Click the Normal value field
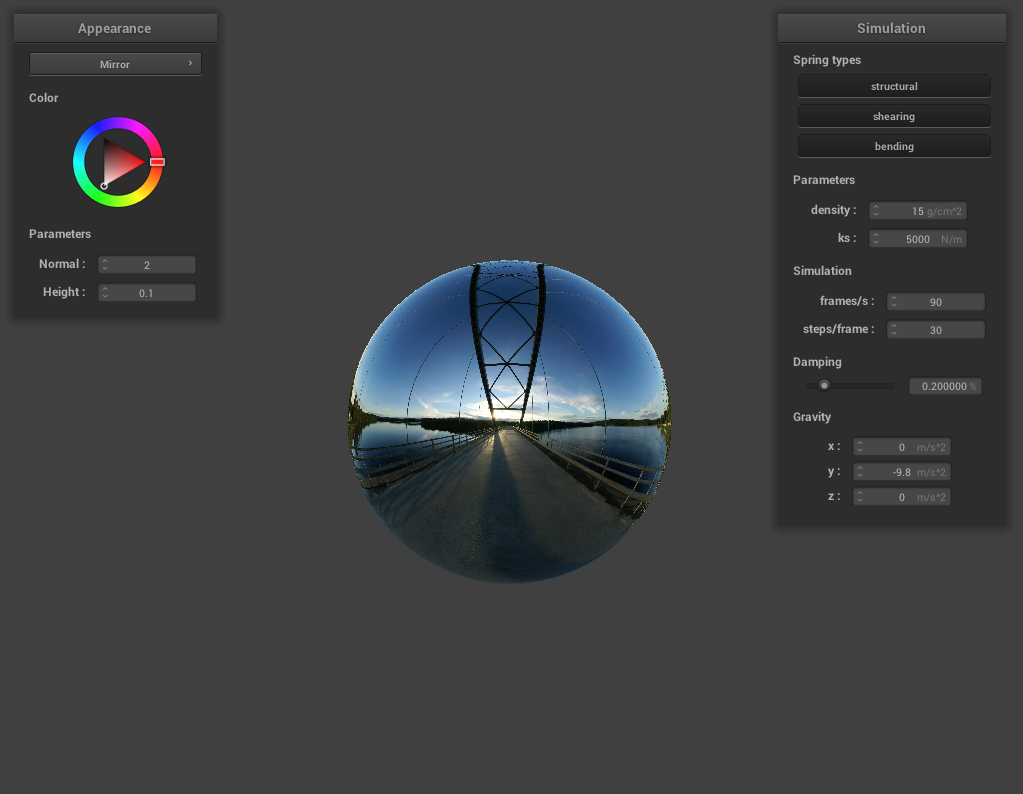1023x794 pixels. (x=147, y=264)
